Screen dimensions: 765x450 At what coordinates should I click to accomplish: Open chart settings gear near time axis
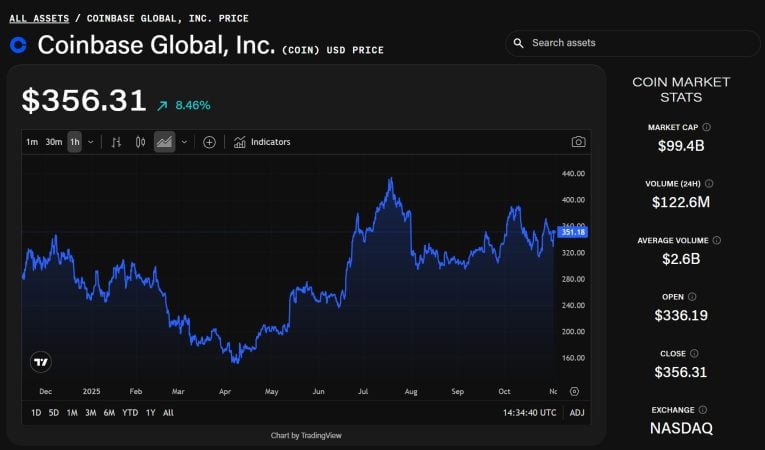coord(574,392)
